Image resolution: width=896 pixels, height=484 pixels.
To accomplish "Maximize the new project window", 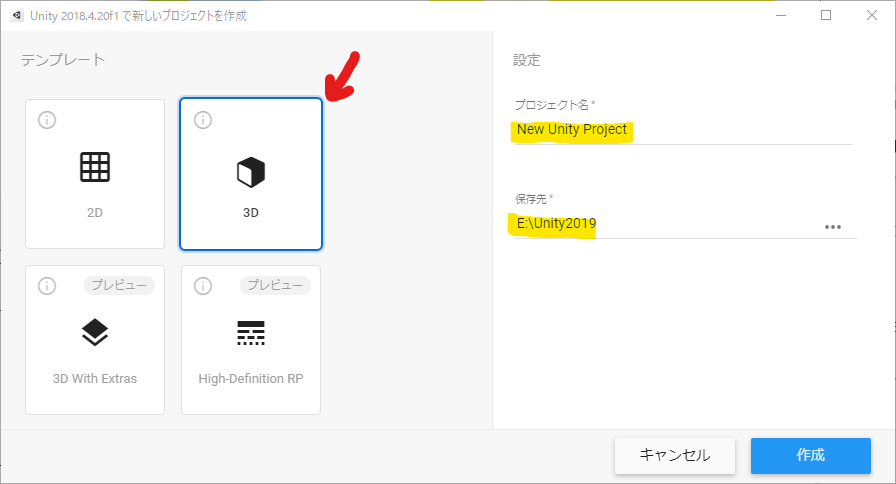I will [826, 15].
